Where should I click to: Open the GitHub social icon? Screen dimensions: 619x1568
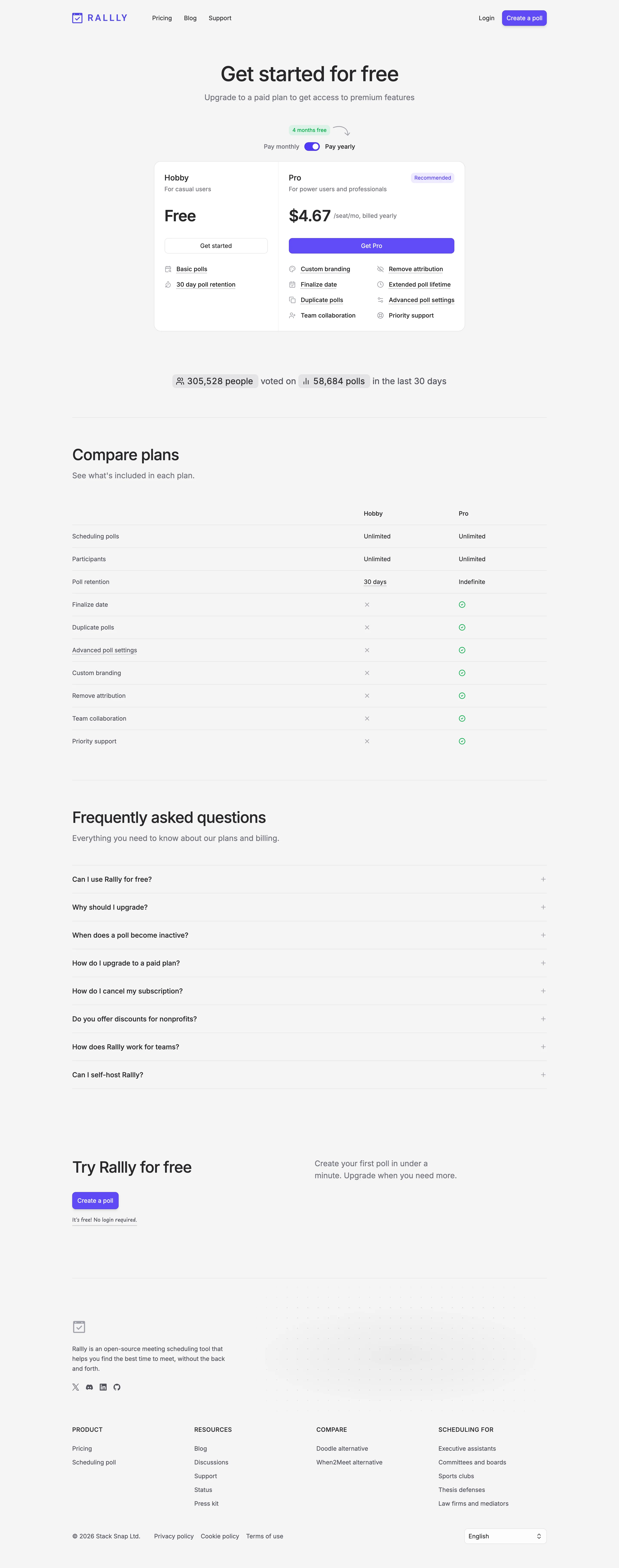(117, 1387)
